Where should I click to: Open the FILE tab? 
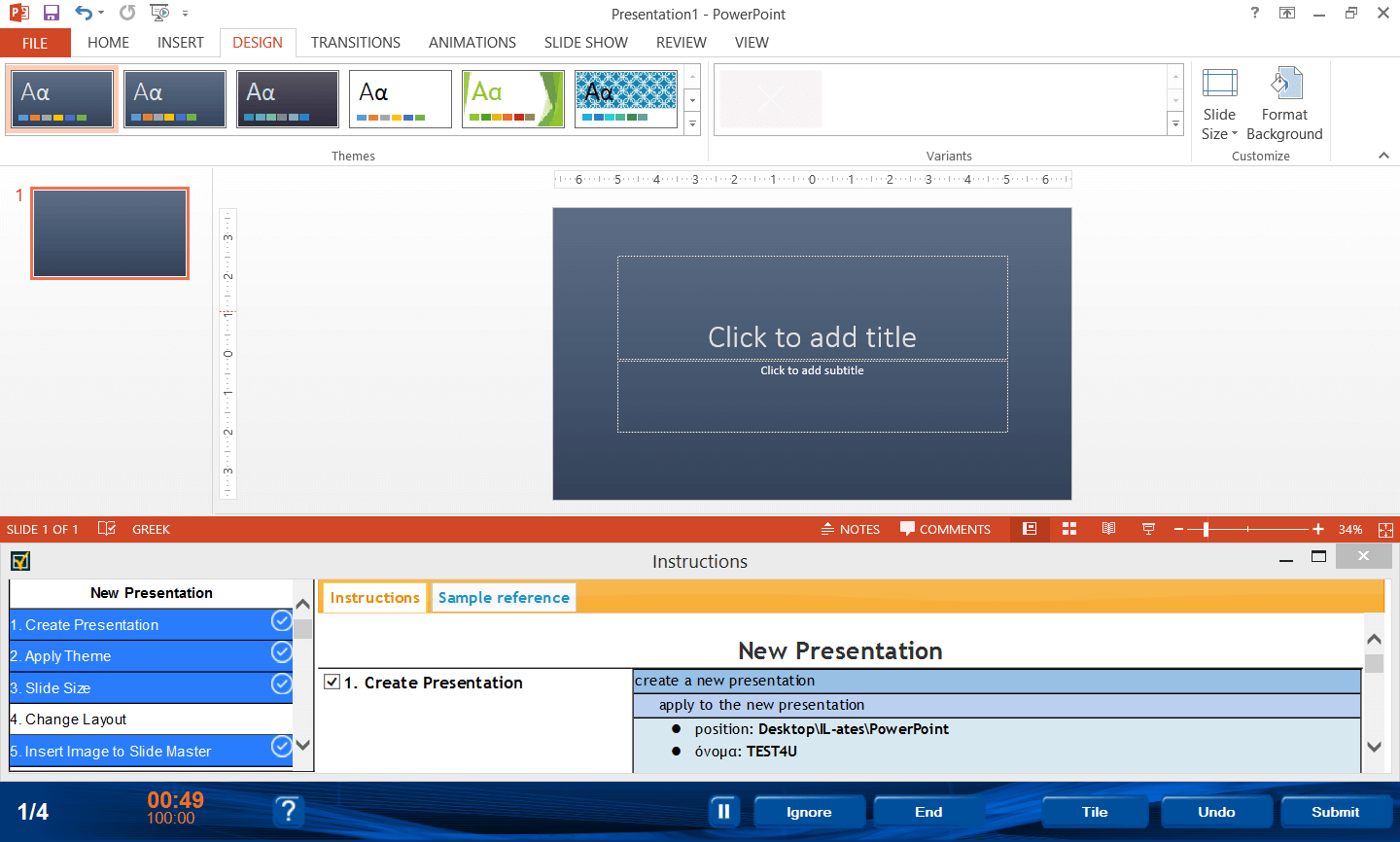[x=35, y=43]
